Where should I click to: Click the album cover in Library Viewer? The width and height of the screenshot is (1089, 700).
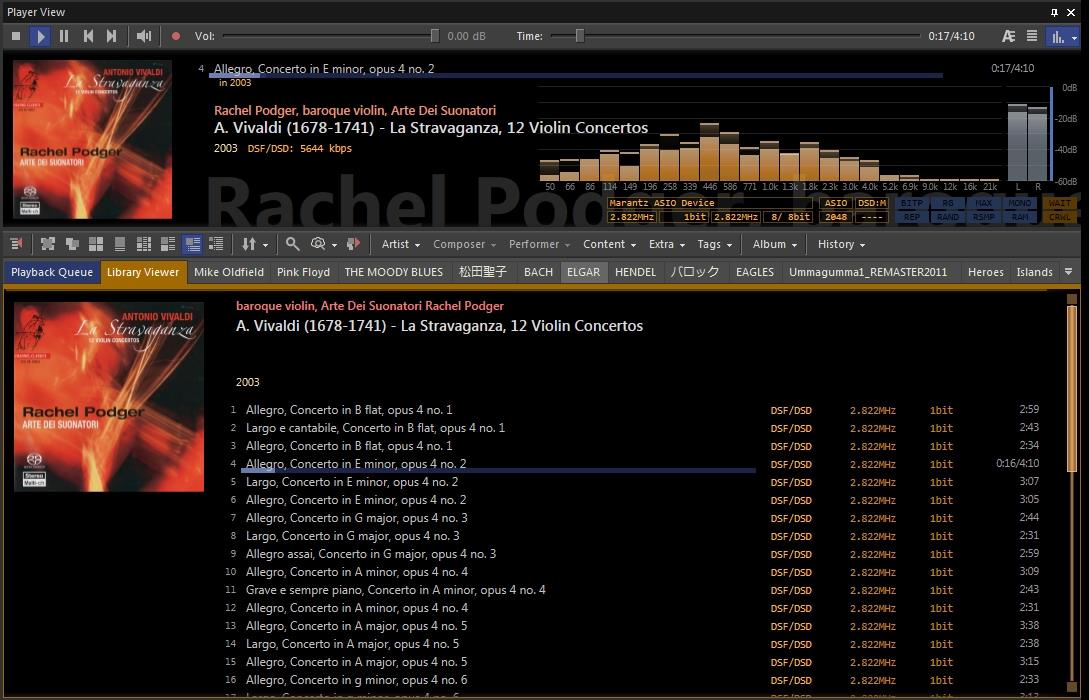(x=109, y=397)
